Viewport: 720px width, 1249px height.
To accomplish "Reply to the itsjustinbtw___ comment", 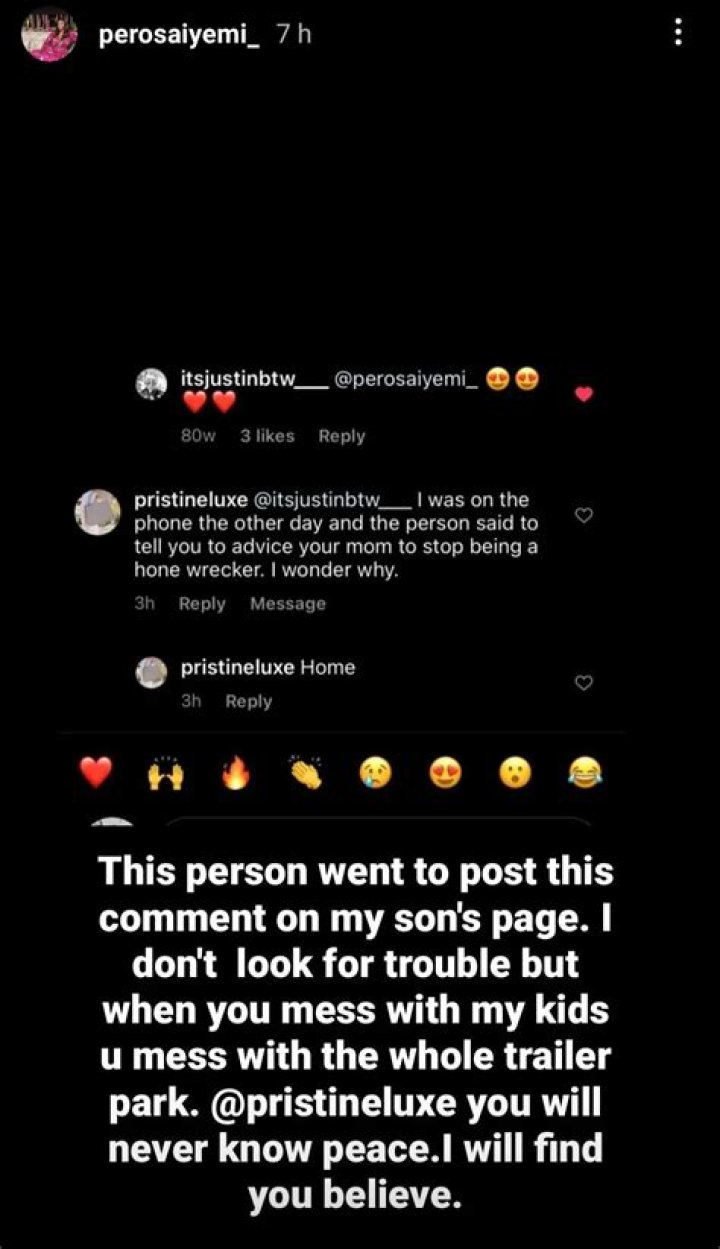I will (x=342, y=436).
